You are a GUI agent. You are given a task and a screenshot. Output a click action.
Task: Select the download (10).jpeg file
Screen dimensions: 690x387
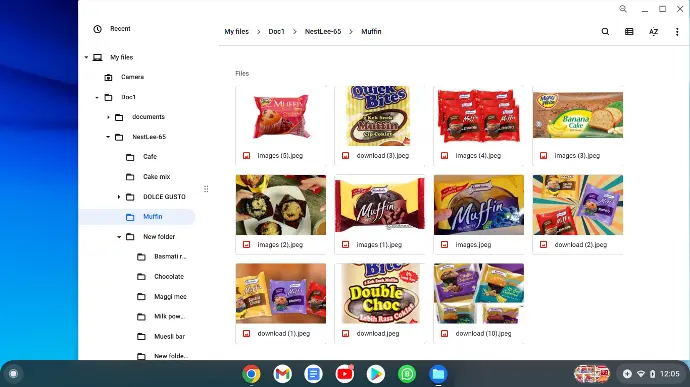click(479, 303)
